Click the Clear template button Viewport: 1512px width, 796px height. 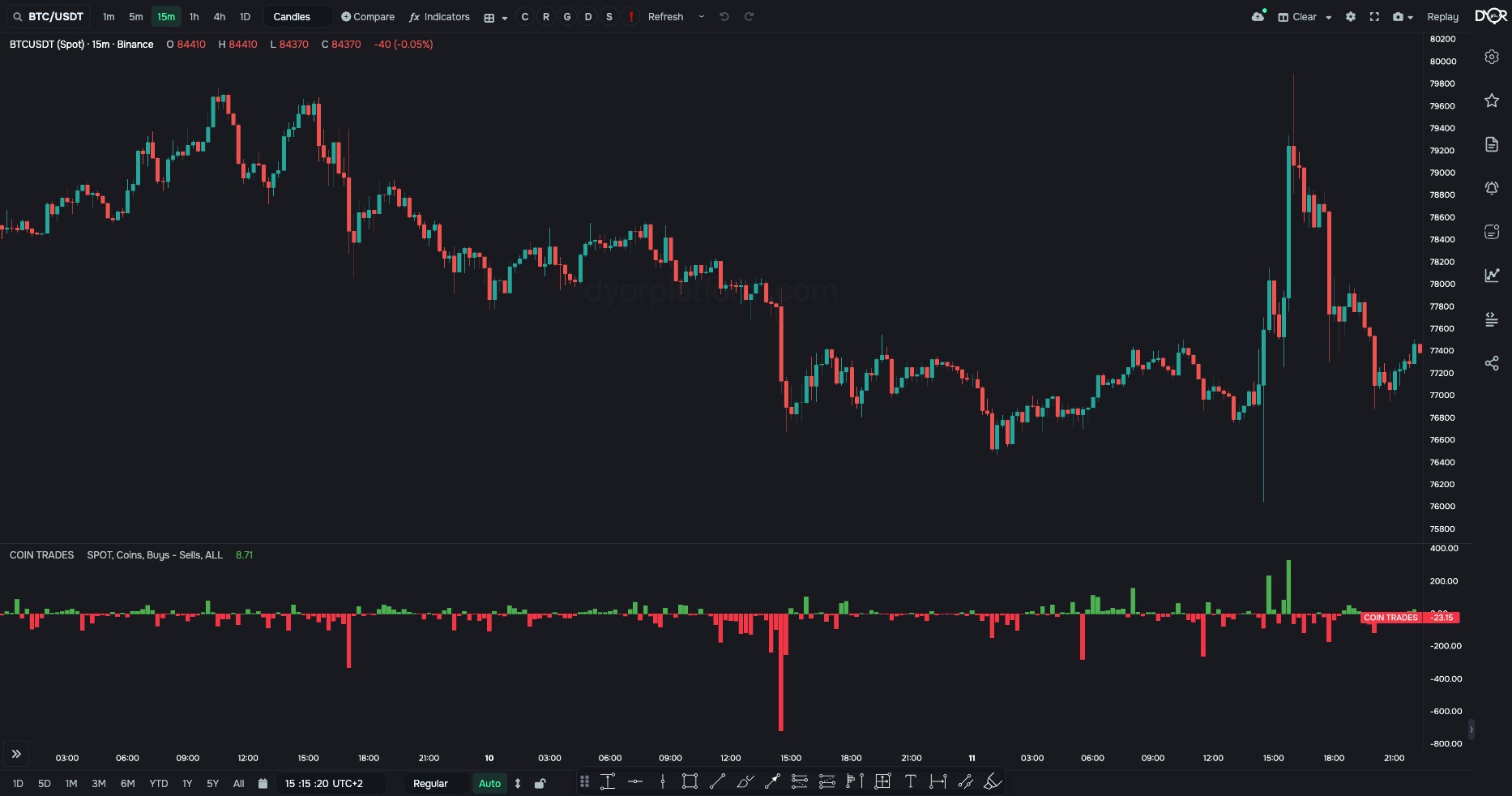click(1297, 16)
